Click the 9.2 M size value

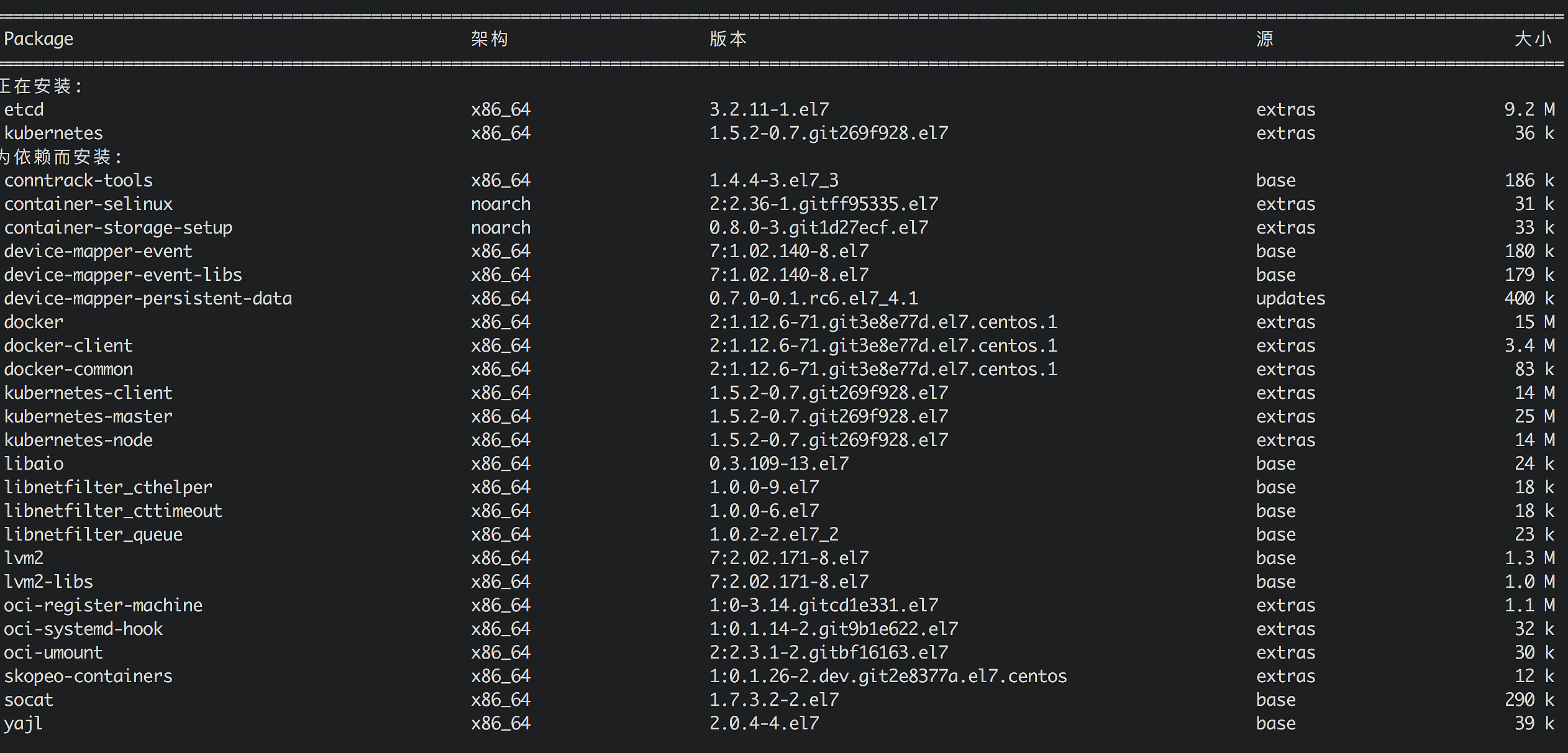tap(1529, 109)
